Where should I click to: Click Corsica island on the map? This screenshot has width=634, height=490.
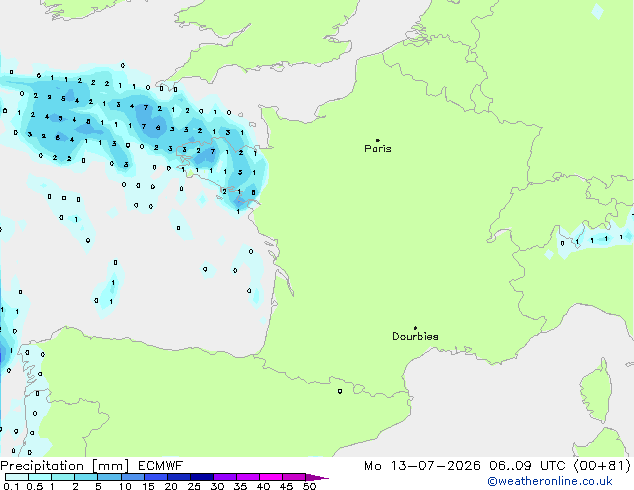(x=598, y=390)
